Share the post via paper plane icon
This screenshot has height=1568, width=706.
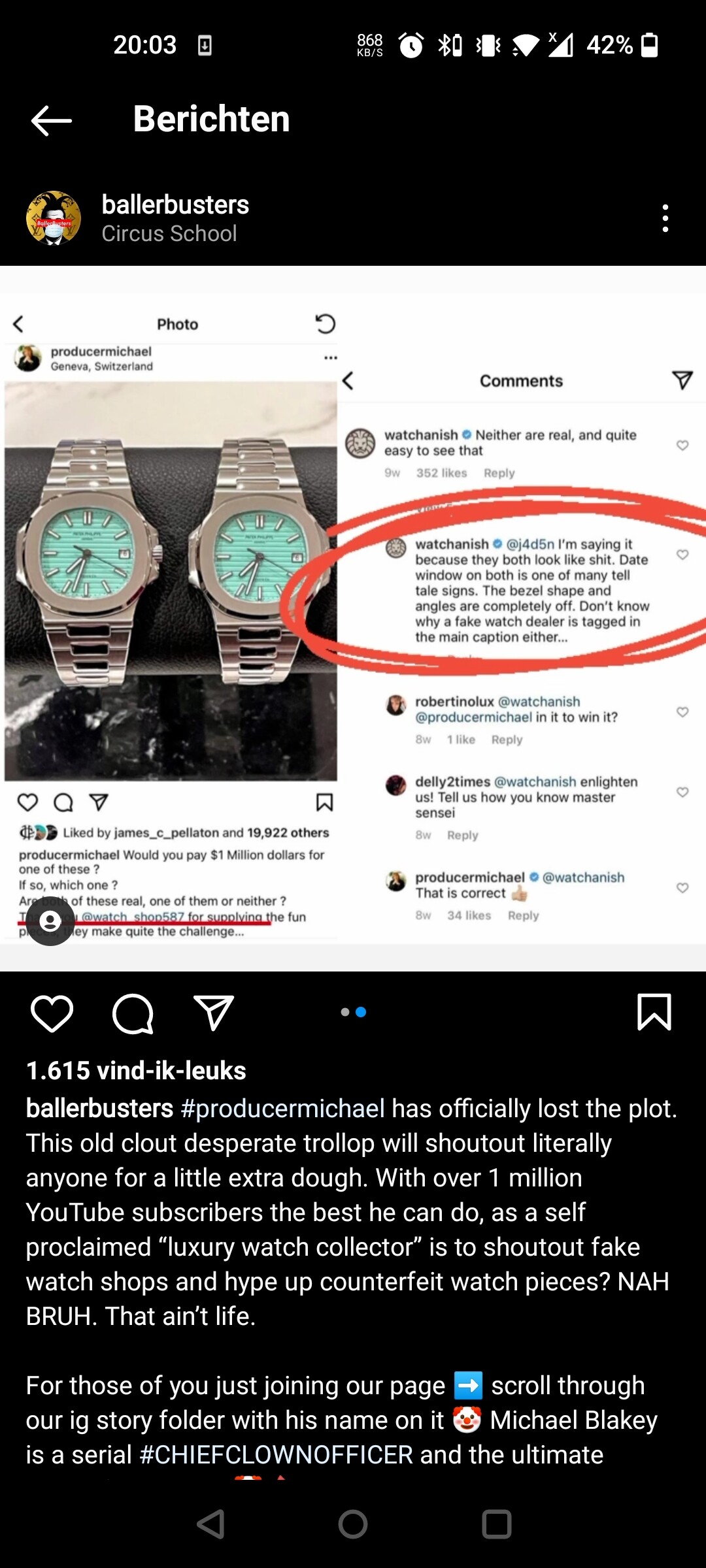(x=214, y=1013)
